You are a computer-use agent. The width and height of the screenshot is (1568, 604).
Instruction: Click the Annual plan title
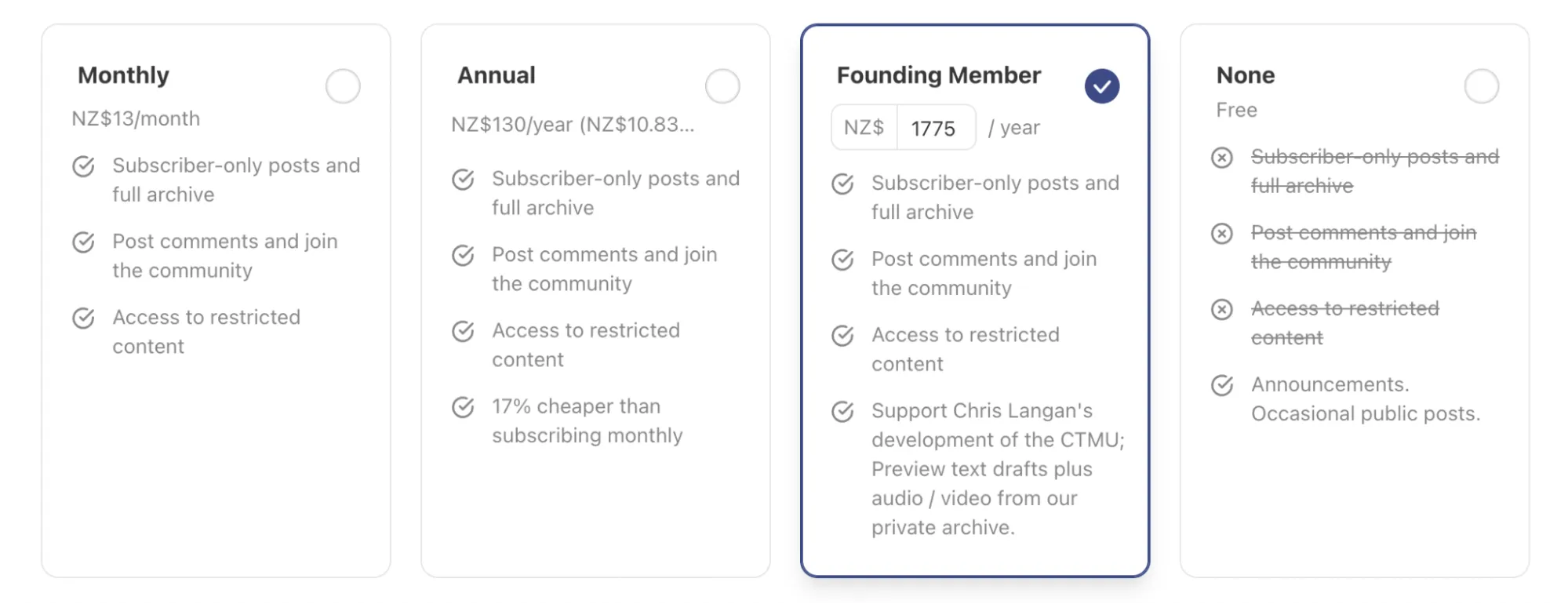[x=497, y=75]
